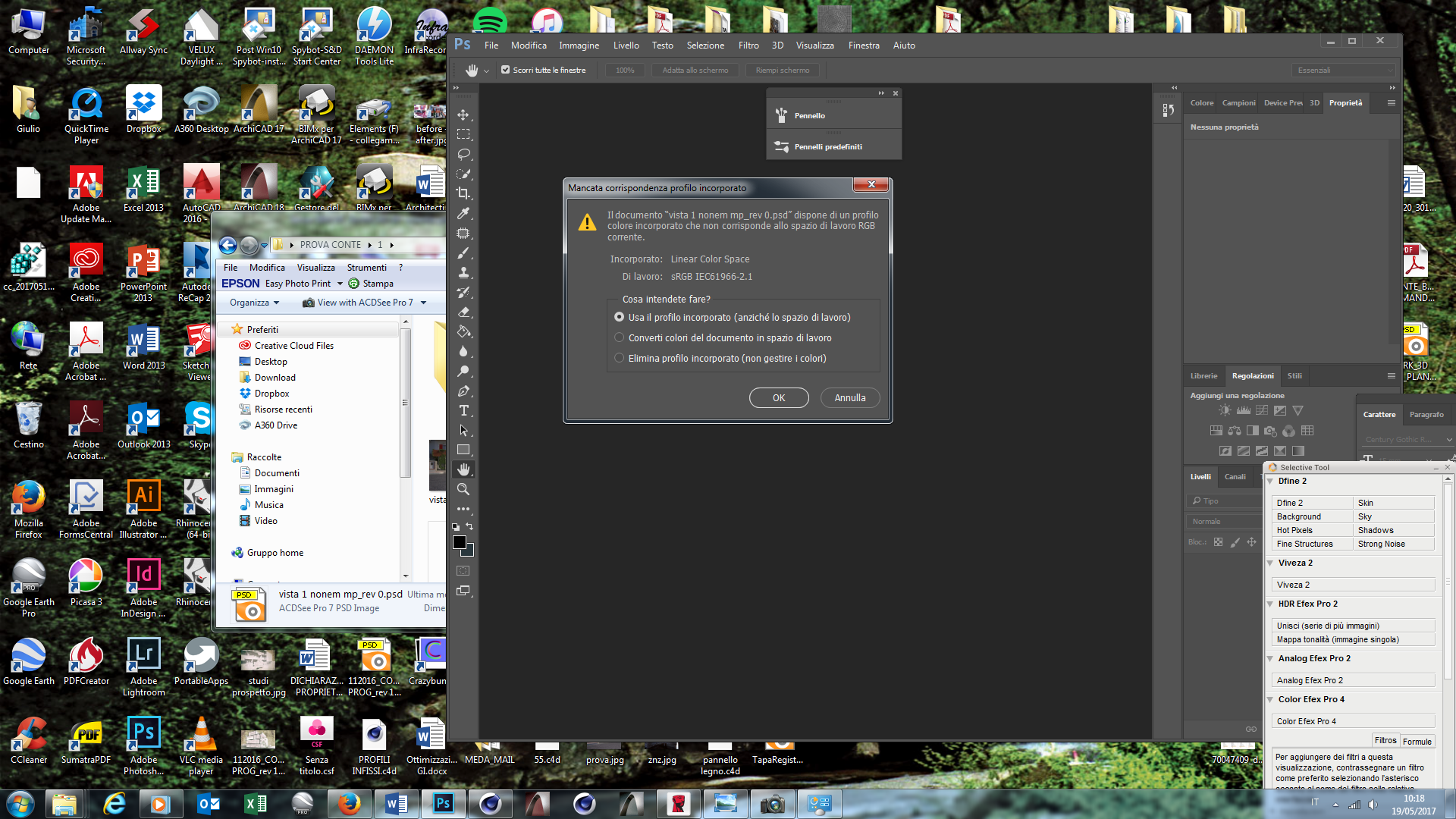
Task: Click the foreground color swatch
Action: (459, 541)
